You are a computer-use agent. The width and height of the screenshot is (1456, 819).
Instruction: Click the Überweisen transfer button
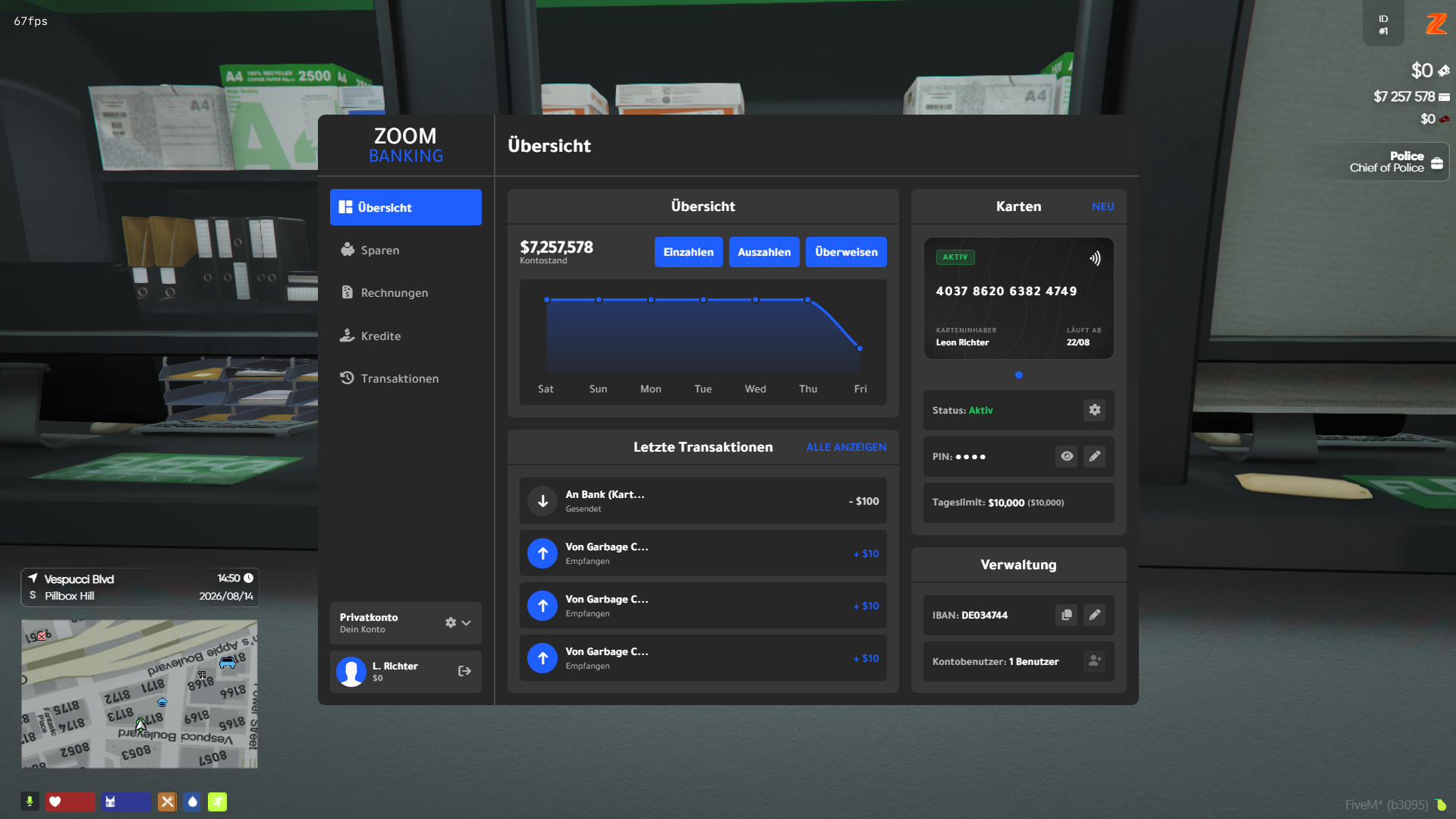pos(846,252)
